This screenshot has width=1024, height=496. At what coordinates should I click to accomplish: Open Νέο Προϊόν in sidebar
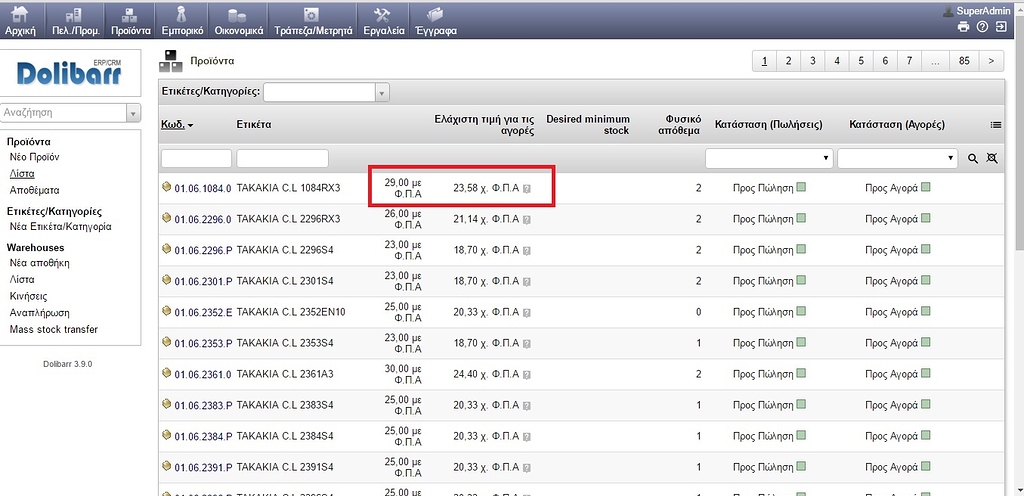(x=35, y=157)
